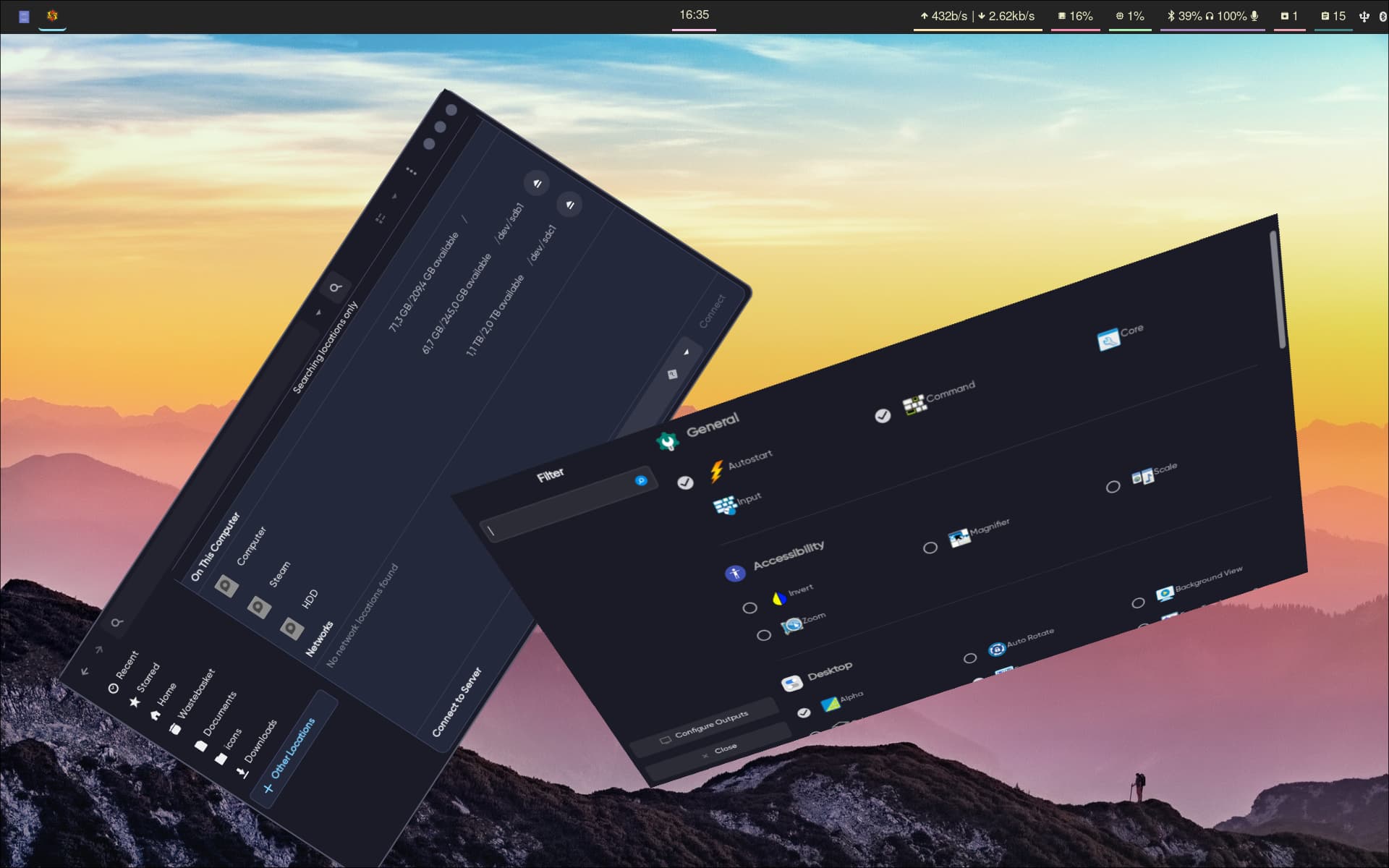Enable the Invert plugin checkbox
1389x868 pixels.
(750, 608)
